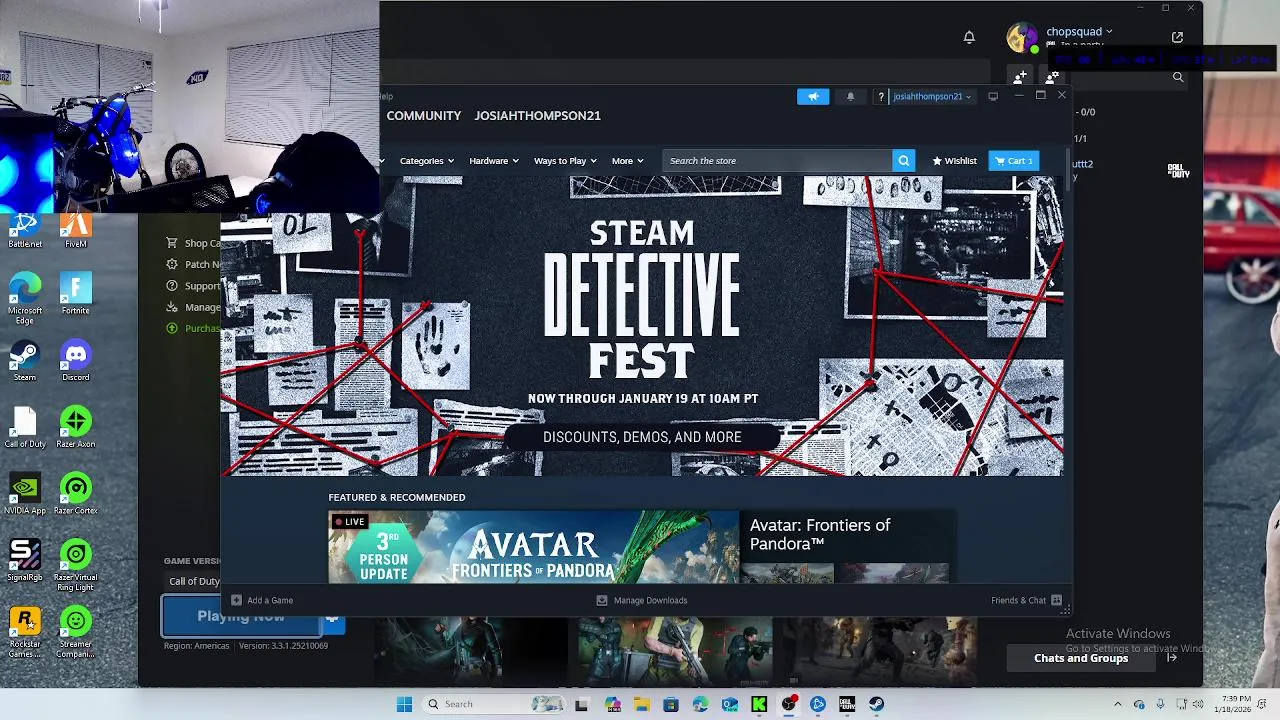
Task: Switch to Big Picture mode monitor icon
Action: point(993,96)
